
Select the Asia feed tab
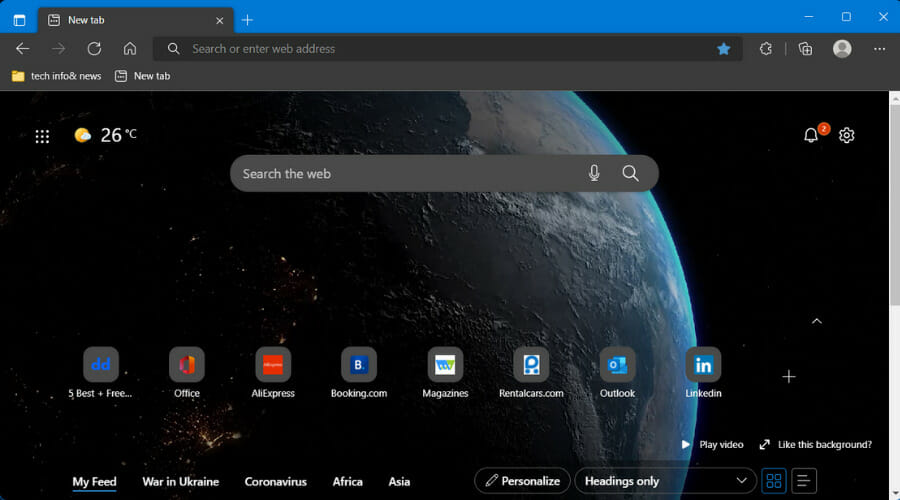click(399, 482)
